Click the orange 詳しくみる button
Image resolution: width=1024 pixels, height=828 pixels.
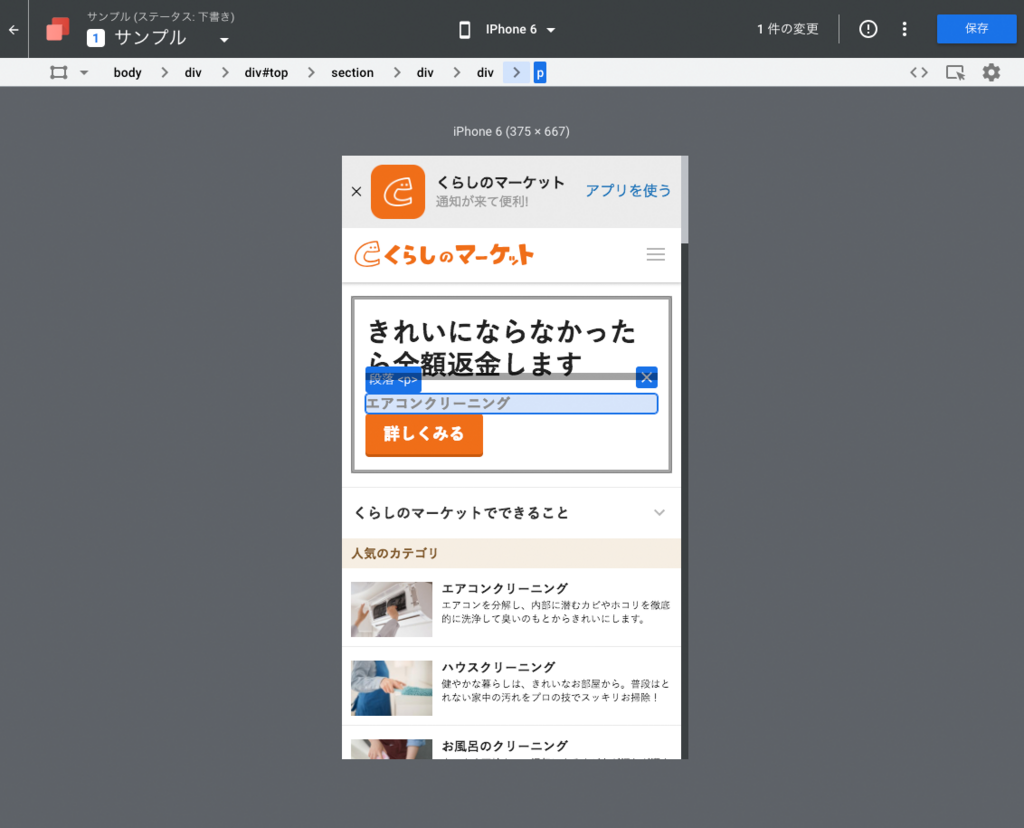[x=423, y=435]
